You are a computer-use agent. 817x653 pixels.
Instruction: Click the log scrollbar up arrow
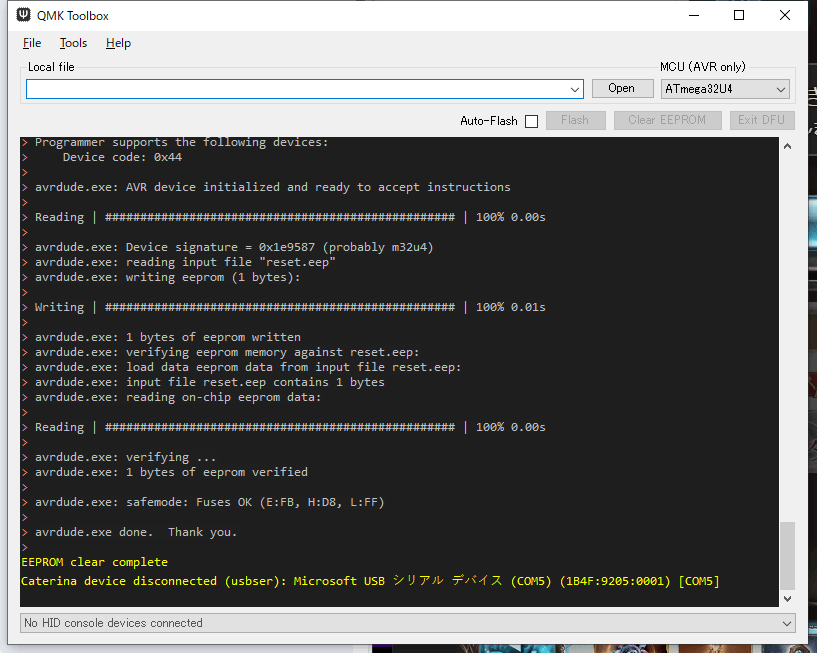pos(787,146)
